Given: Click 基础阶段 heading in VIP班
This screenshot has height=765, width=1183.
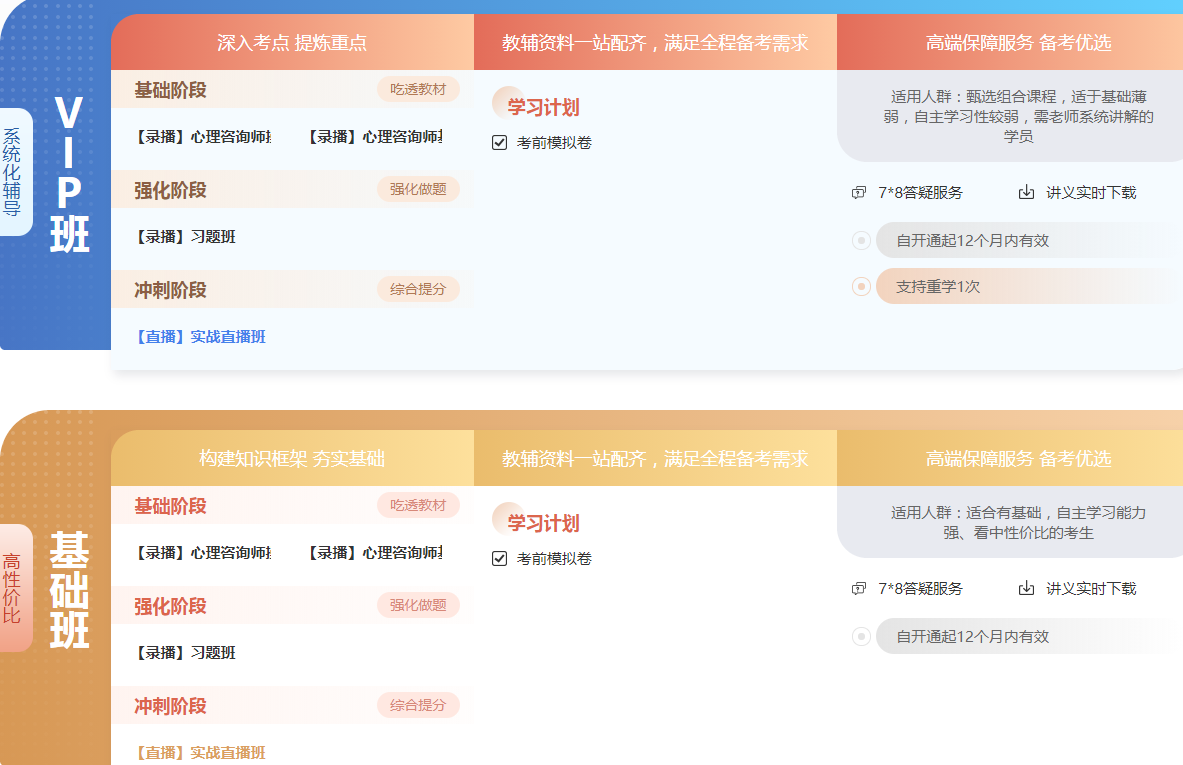Looking at the screenshot, I should click(171, 90).
